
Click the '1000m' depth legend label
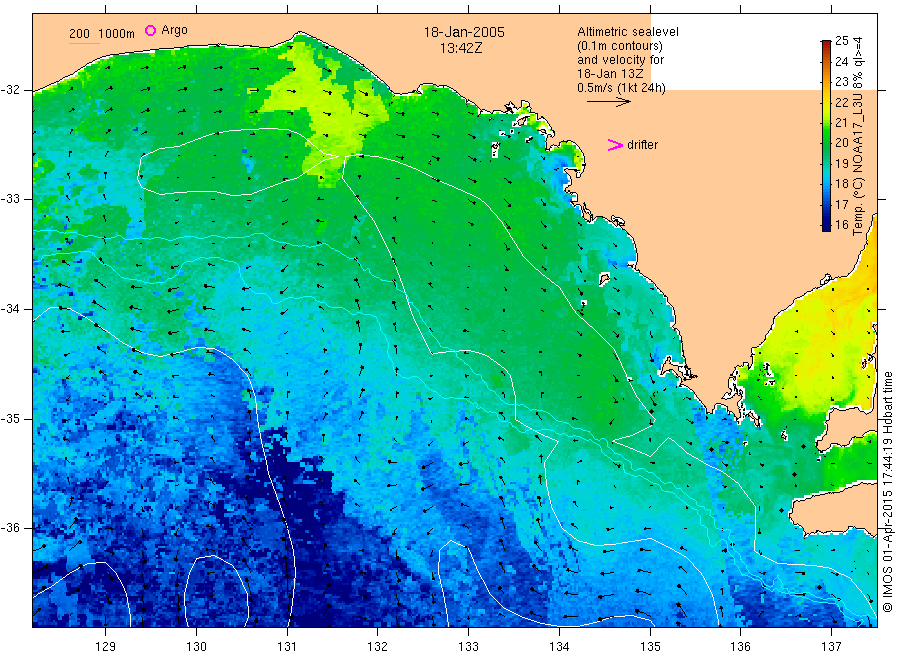[117, 34]
